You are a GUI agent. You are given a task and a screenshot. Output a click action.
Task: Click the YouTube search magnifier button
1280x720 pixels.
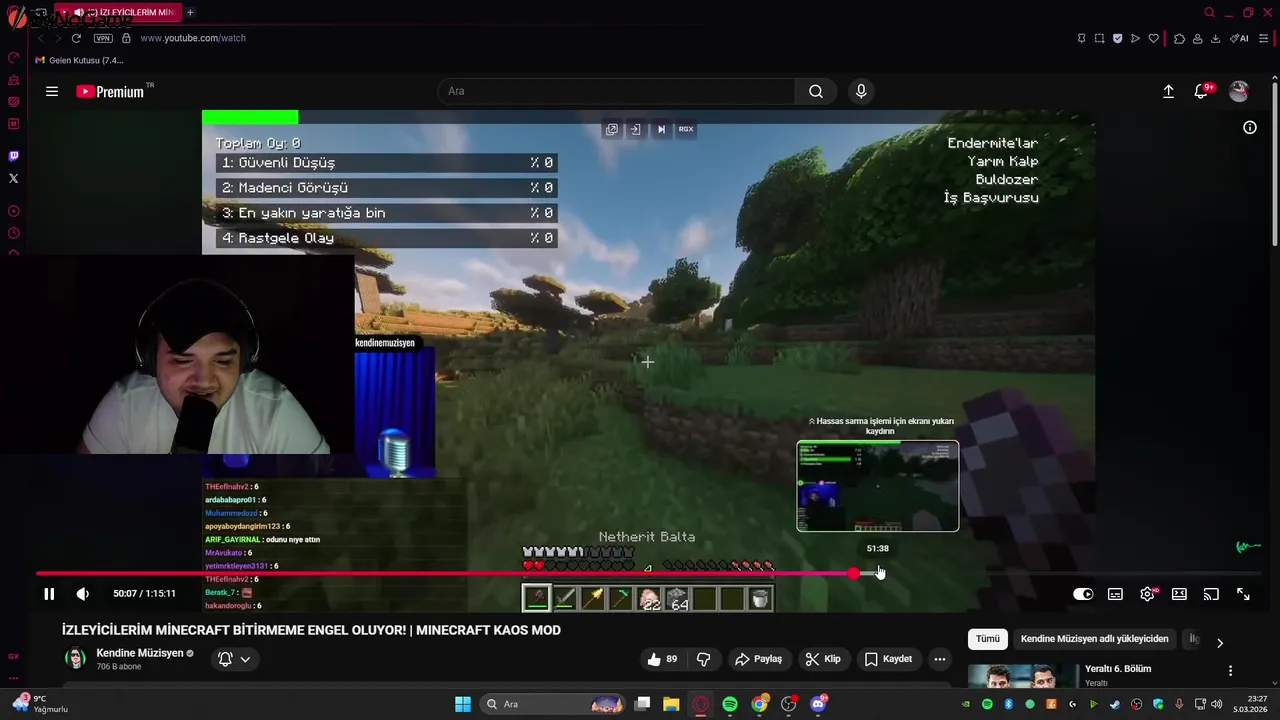click(816, 91)
